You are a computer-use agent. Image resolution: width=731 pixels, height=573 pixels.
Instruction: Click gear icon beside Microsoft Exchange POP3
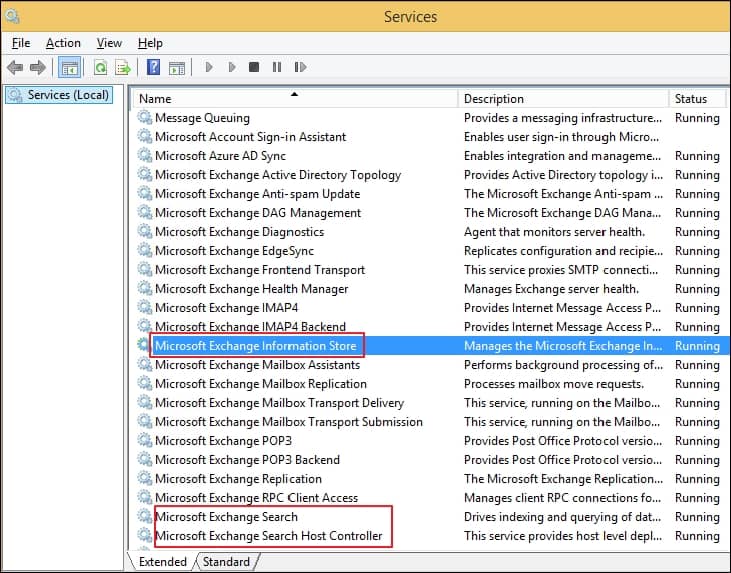click(145, 440)
